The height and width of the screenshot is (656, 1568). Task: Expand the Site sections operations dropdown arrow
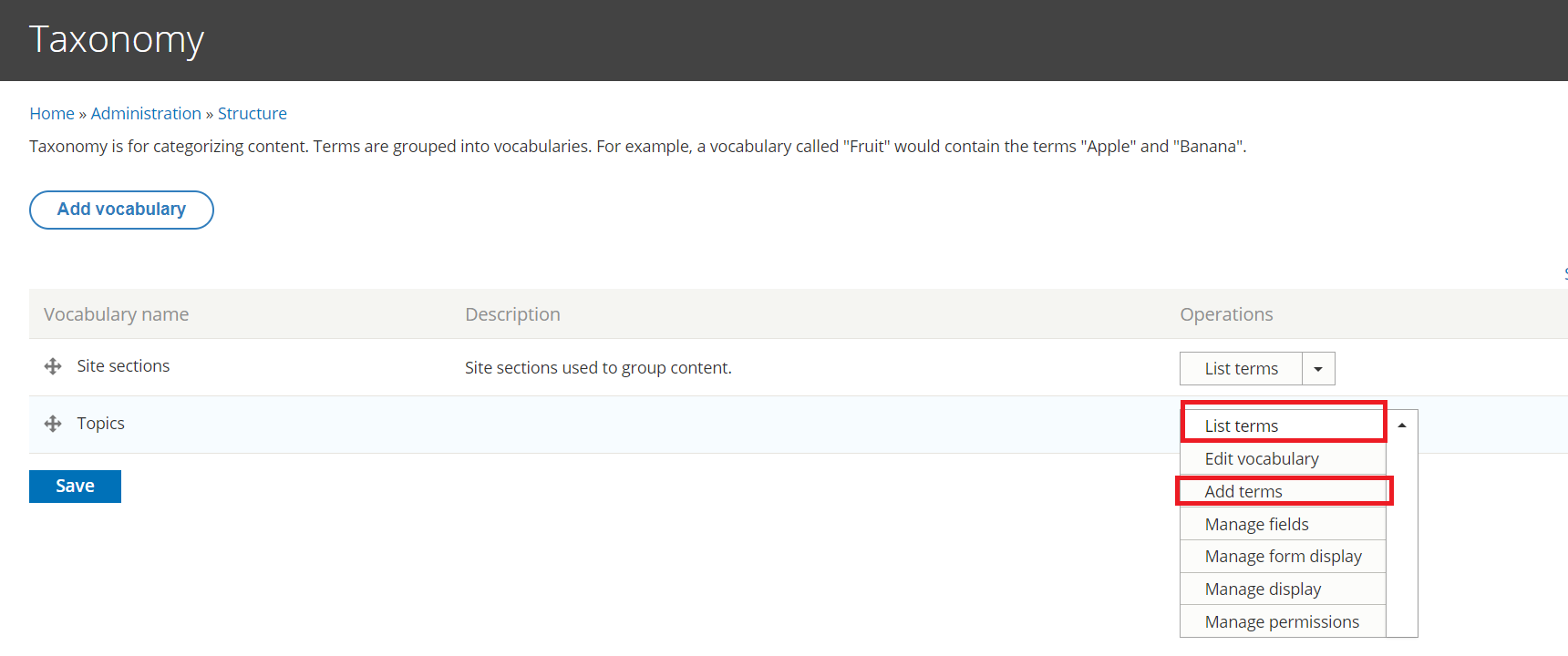coord(1318,369)
